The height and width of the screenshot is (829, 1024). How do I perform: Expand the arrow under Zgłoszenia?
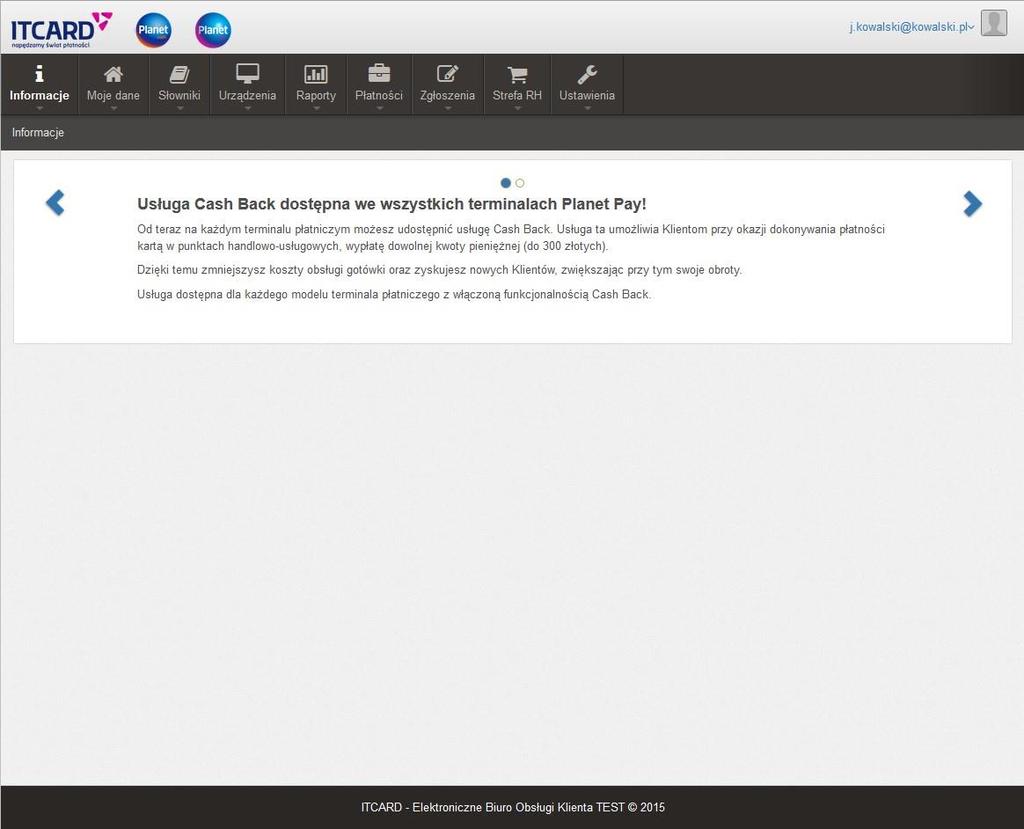448,108
